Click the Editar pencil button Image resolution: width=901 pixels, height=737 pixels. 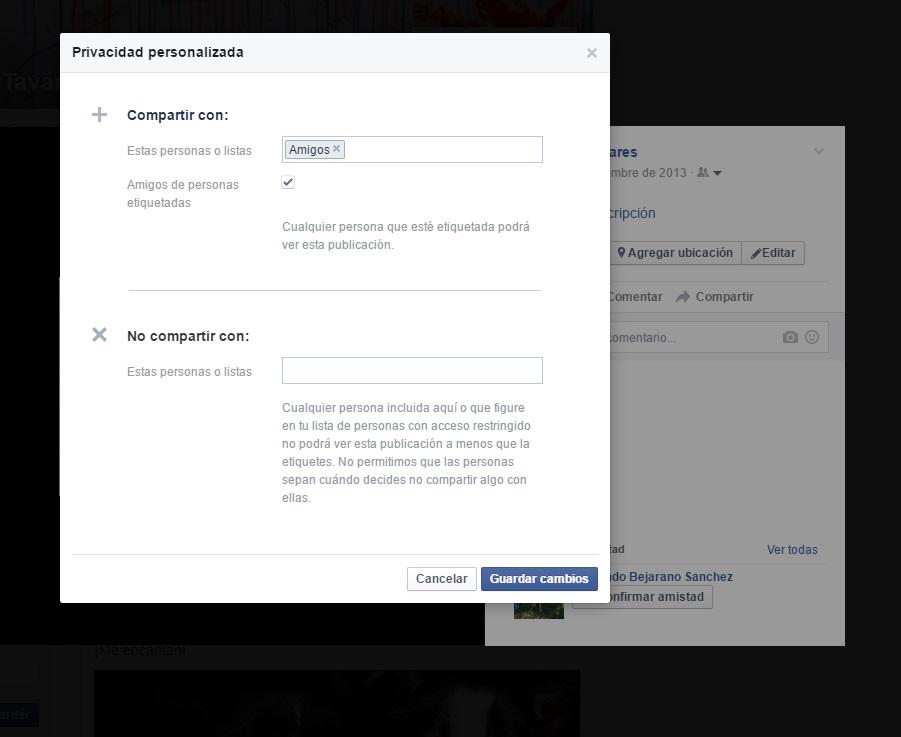(773, 253)
